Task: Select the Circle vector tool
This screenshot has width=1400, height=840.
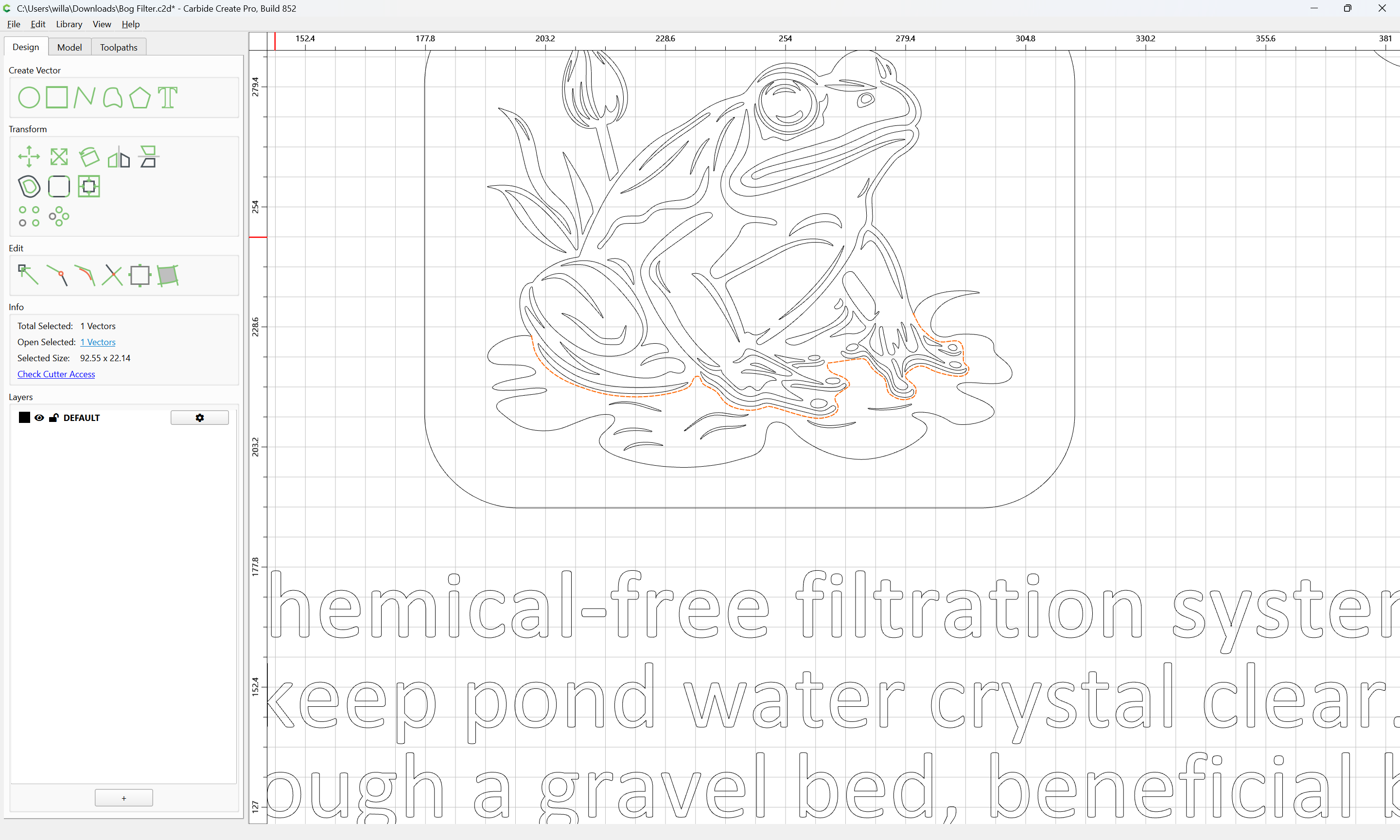Action: [x=29, y=97]
